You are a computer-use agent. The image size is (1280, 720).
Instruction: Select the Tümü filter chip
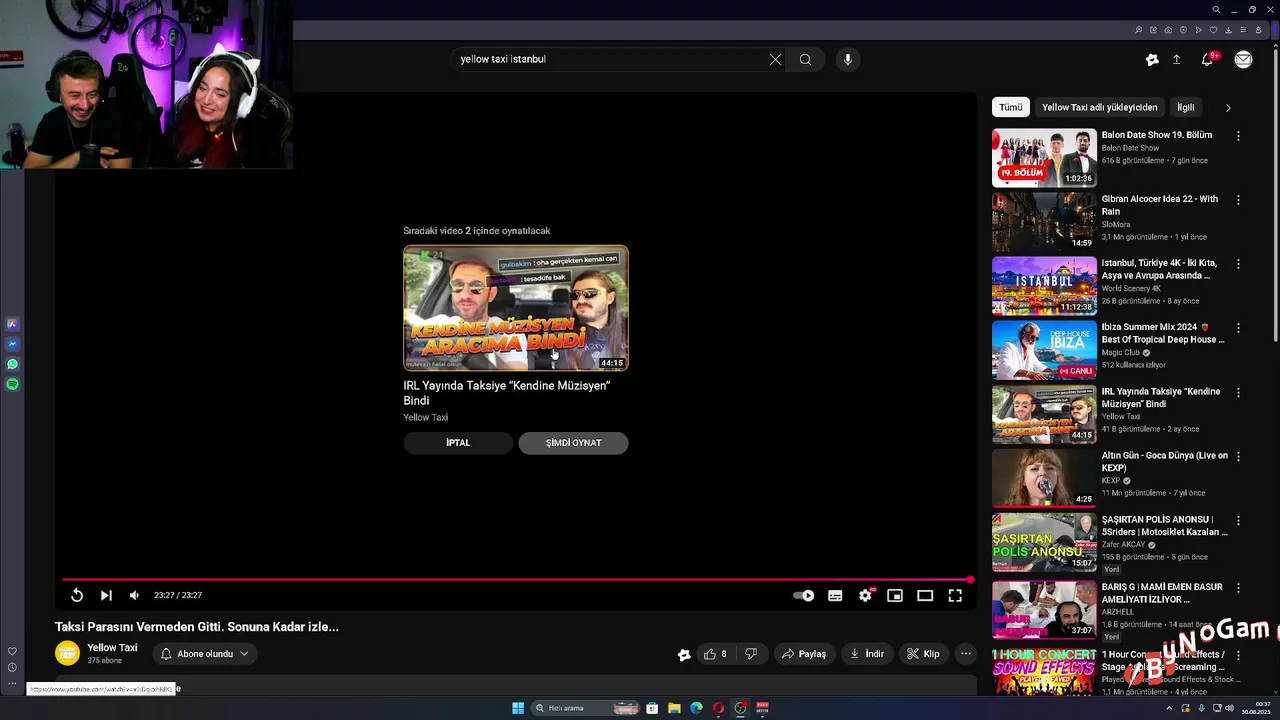tap(1011, 107)
